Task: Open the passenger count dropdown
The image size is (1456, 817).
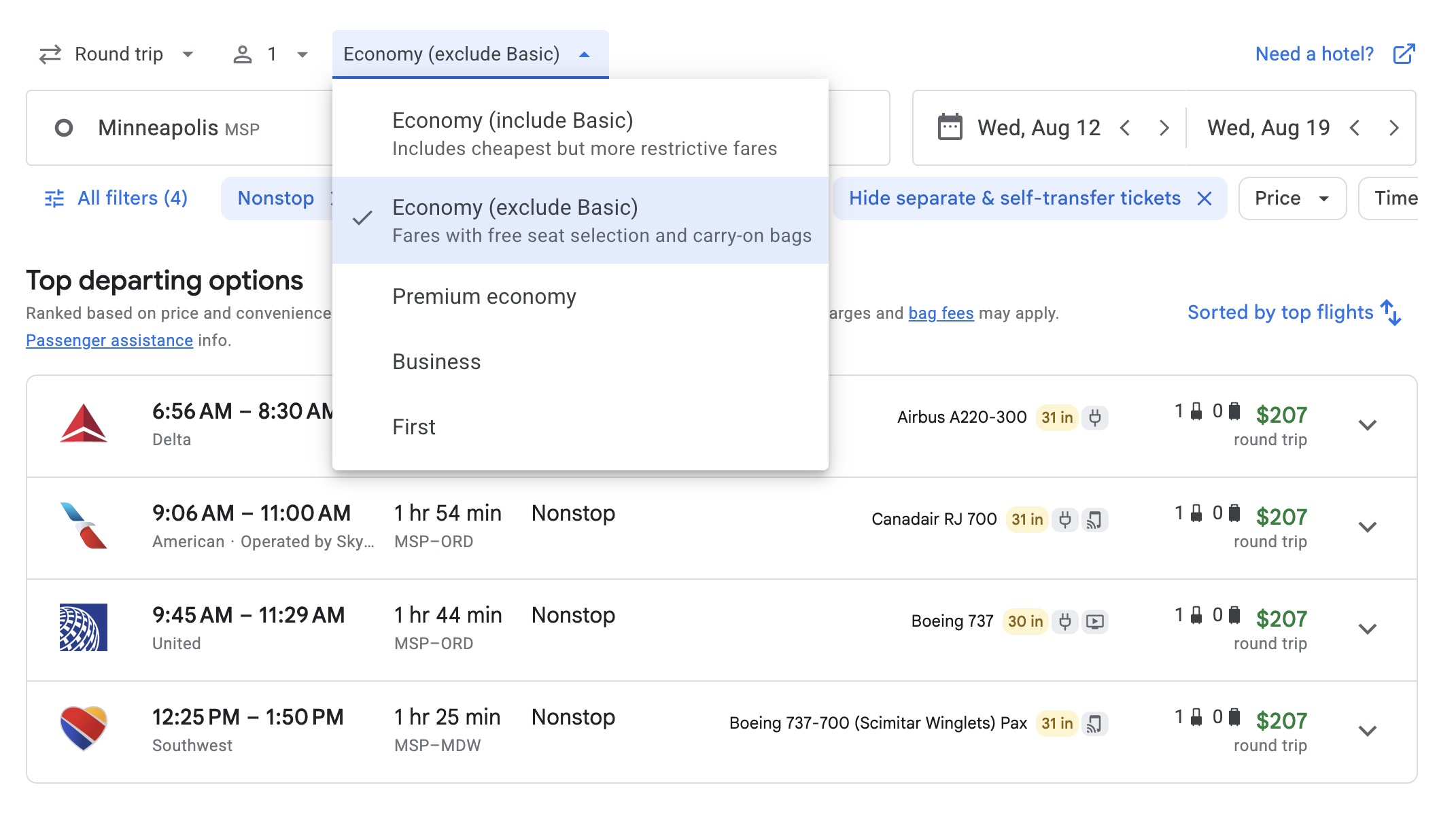Action: point(271,54)
